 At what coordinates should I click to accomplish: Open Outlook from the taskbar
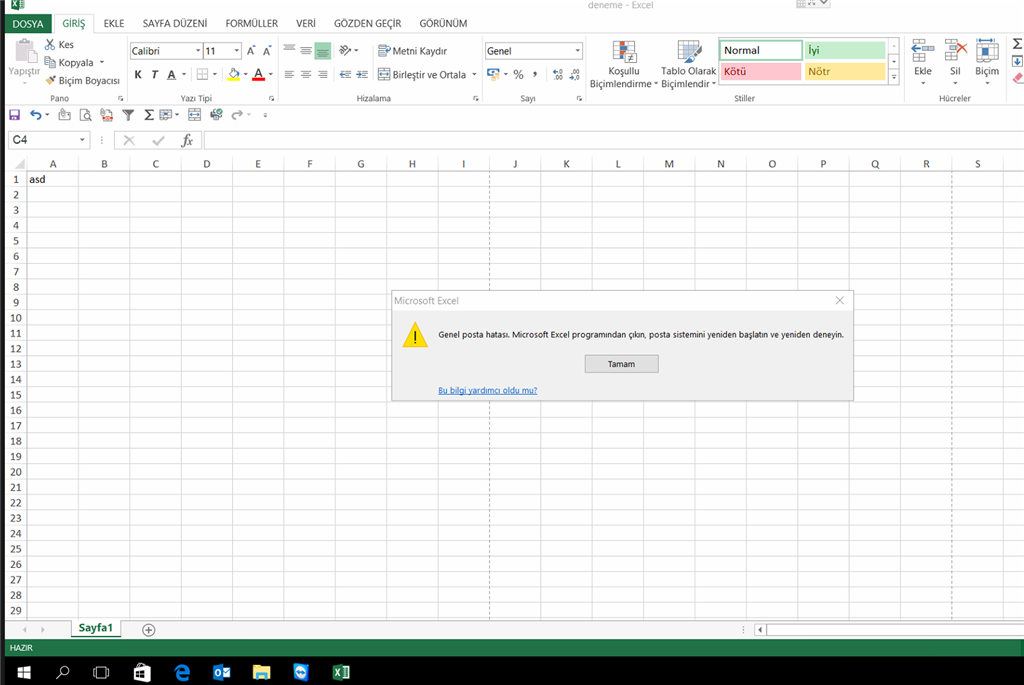221,672
